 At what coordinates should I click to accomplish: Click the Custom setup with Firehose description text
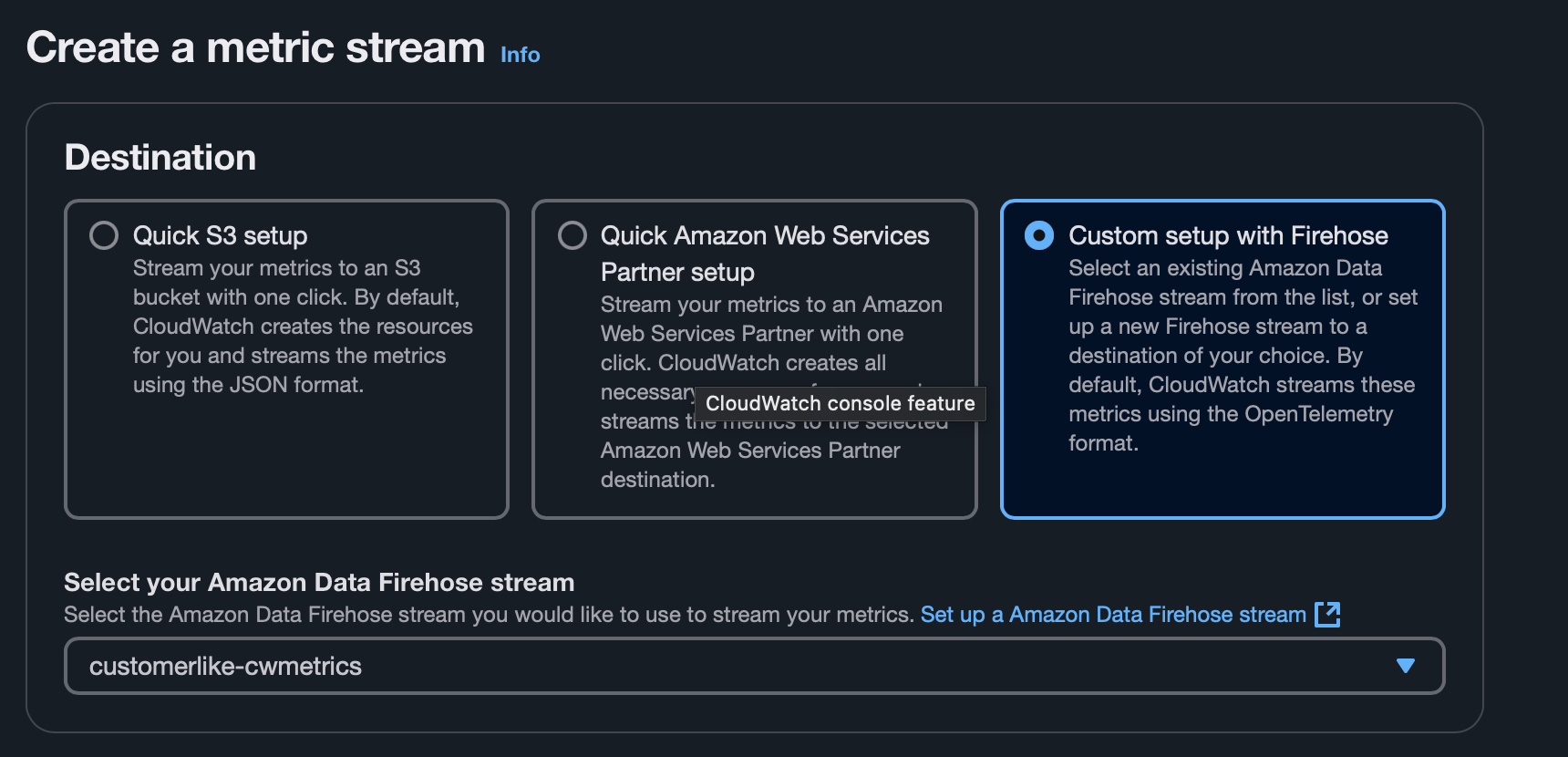[x=1243, y=356]
